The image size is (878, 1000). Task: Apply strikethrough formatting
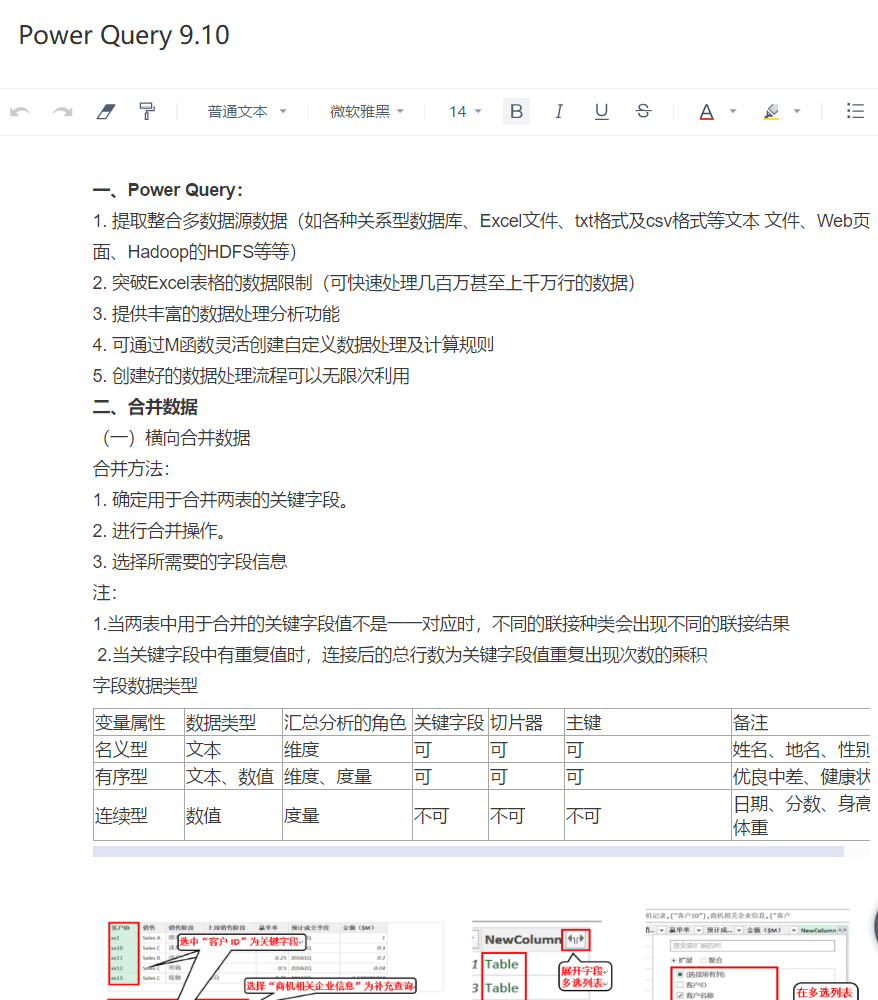[643, 112]
